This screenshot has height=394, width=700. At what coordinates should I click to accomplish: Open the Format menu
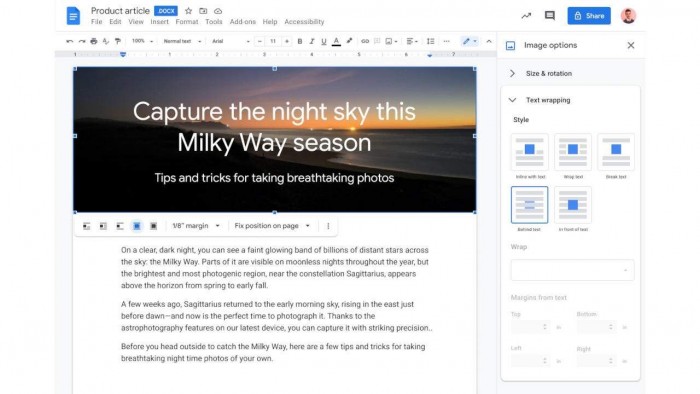[187, 21]
